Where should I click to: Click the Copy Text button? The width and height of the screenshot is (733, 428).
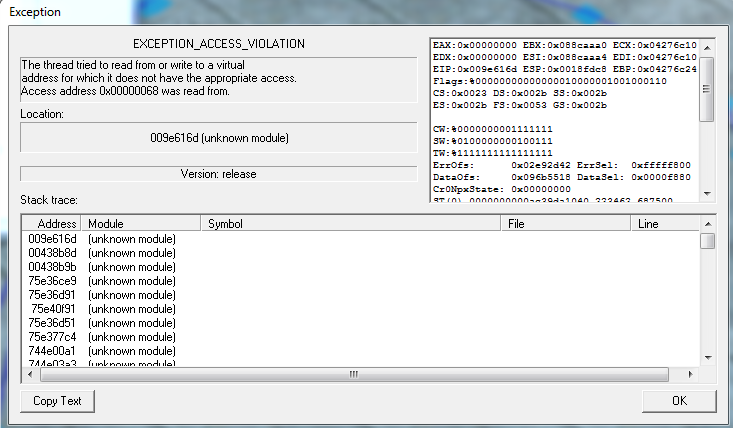click(57, 401)
